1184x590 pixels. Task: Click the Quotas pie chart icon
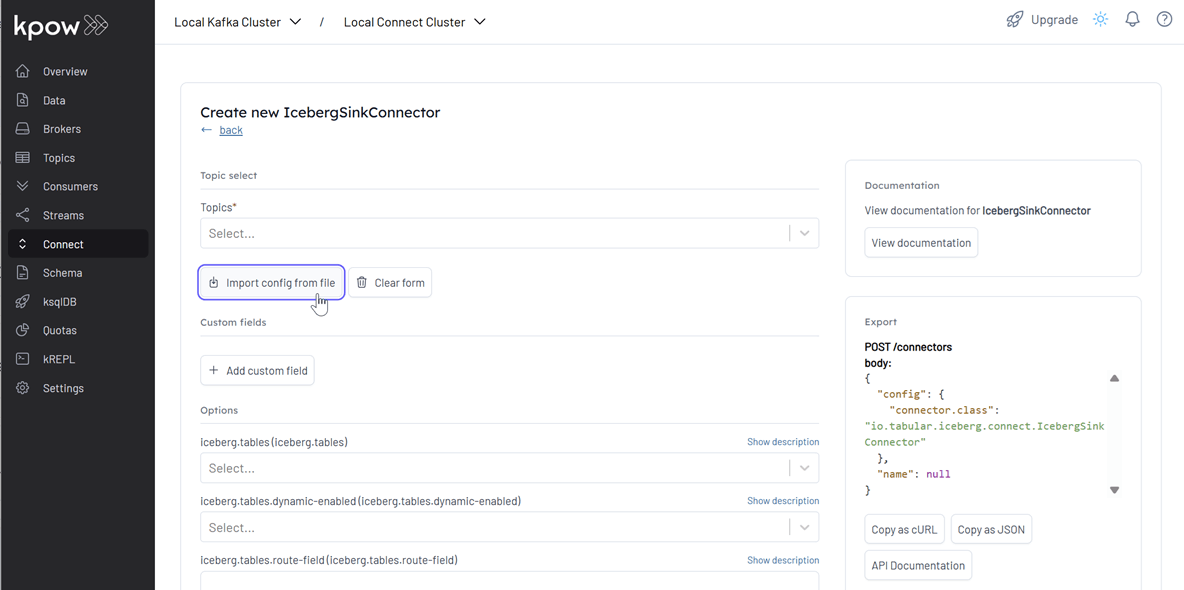pos(23,331)
